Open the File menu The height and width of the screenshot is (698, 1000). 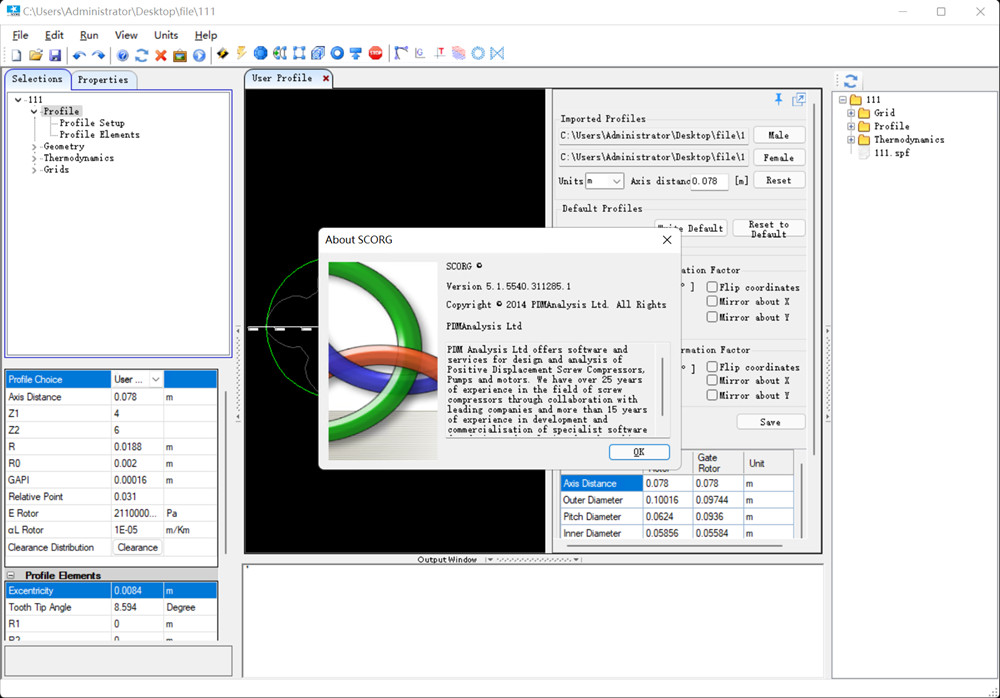coord(20,35)
